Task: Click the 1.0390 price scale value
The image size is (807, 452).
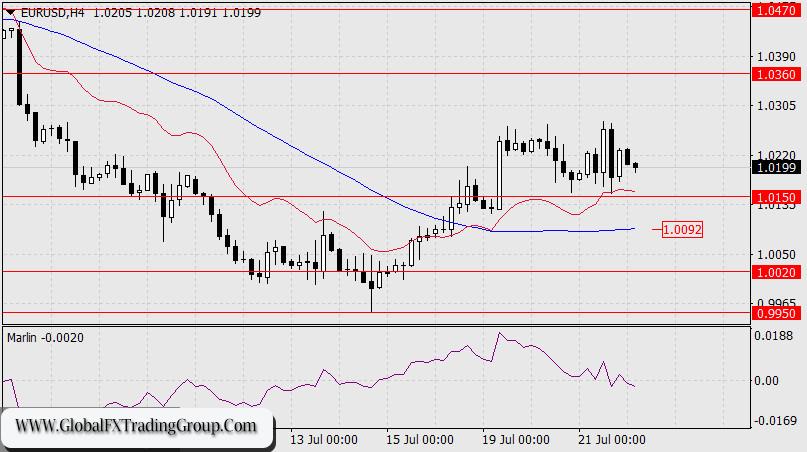Action: tap(777, 57)
